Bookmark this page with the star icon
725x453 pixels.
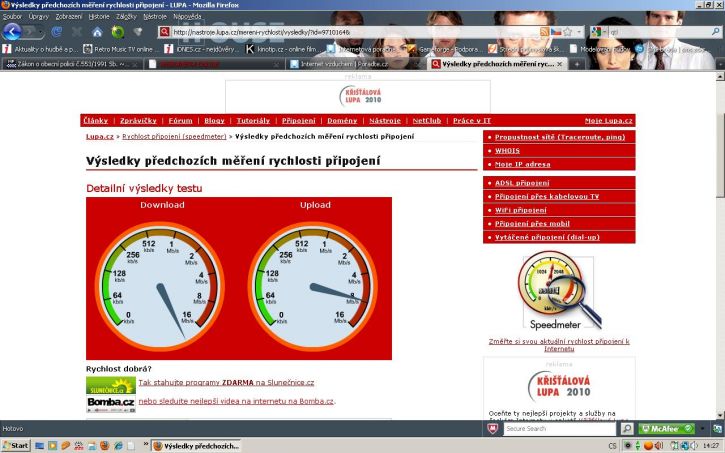point(567,31)
